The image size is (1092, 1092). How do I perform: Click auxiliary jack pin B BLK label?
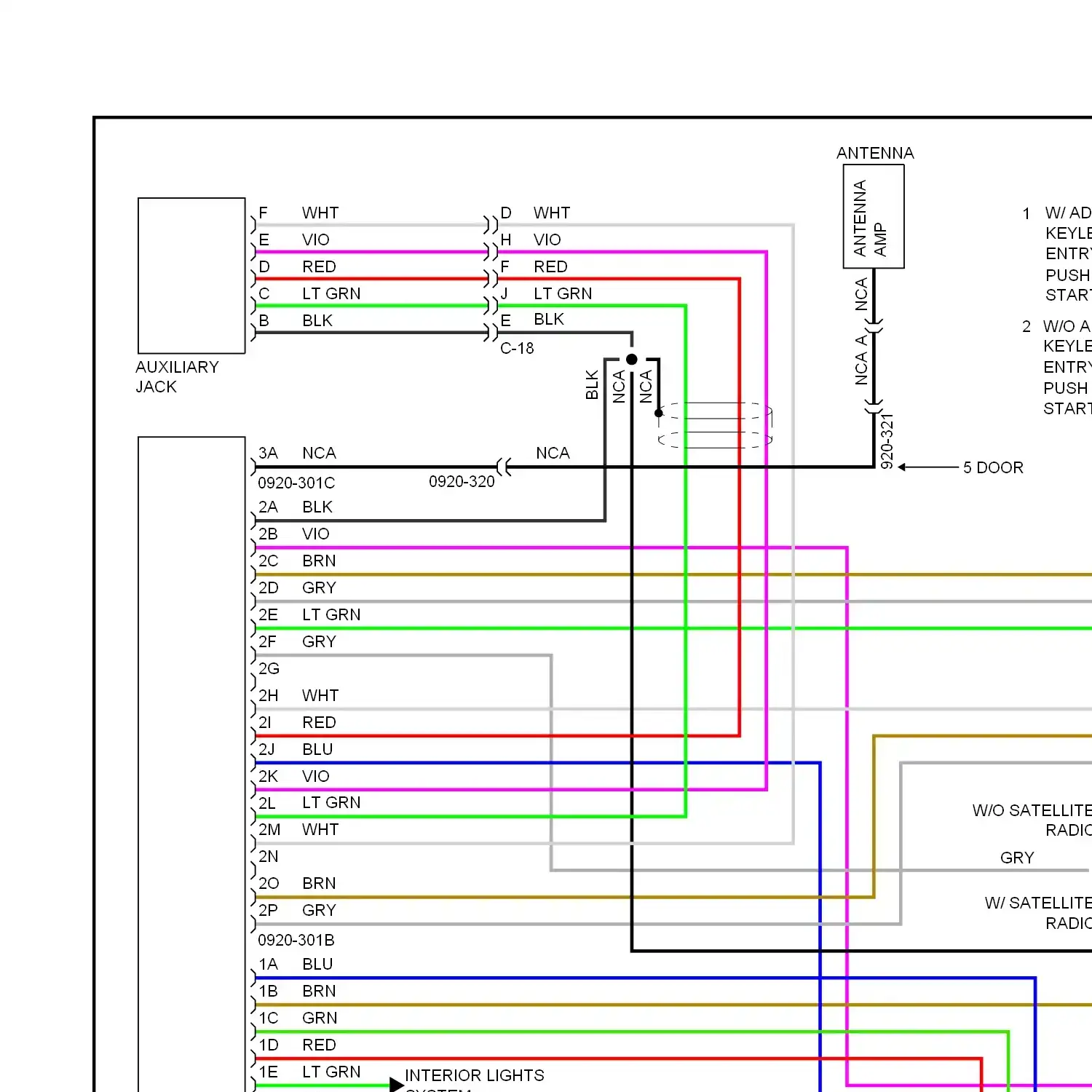[296, 320]
